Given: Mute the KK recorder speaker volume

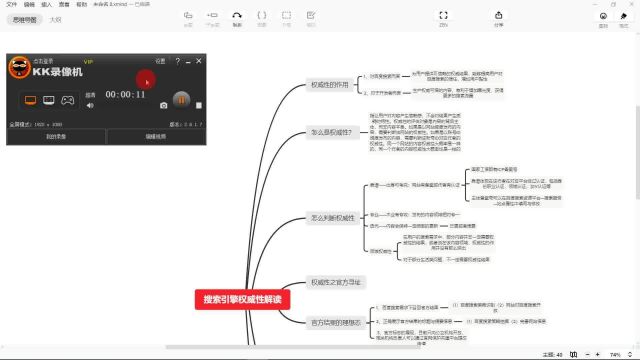Looking at the screenshot, I should 90,105.
